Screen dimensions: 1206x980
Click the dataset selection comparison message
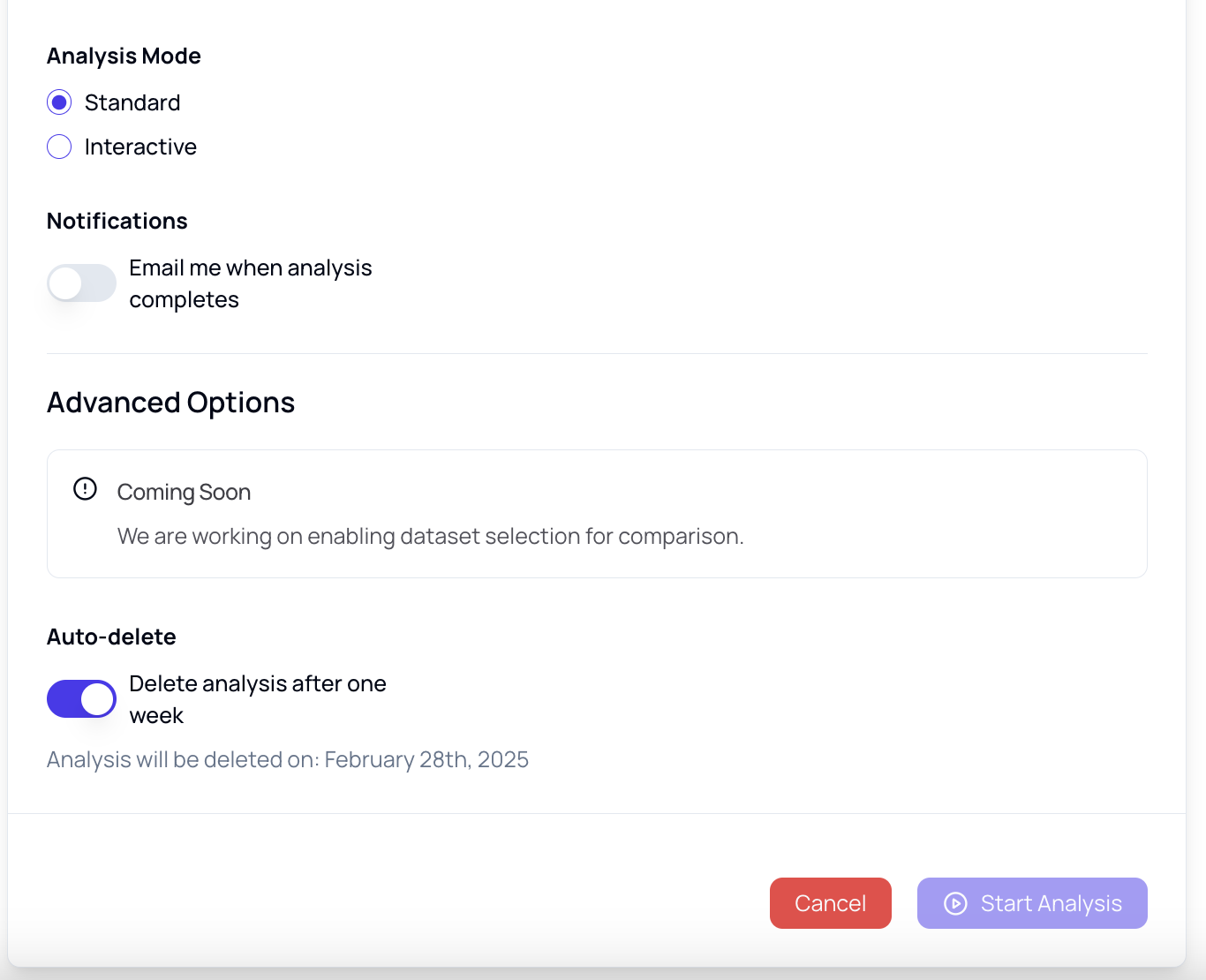[x=430, y=536]
